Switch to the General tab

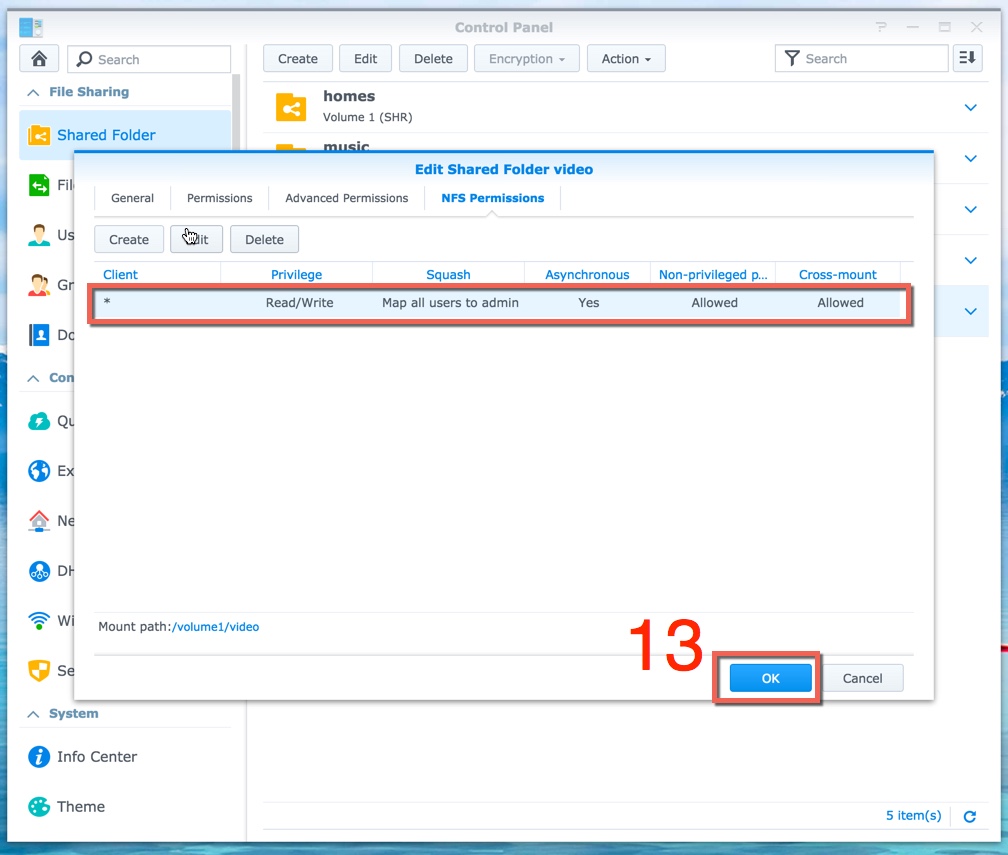[x=132, y=198]
